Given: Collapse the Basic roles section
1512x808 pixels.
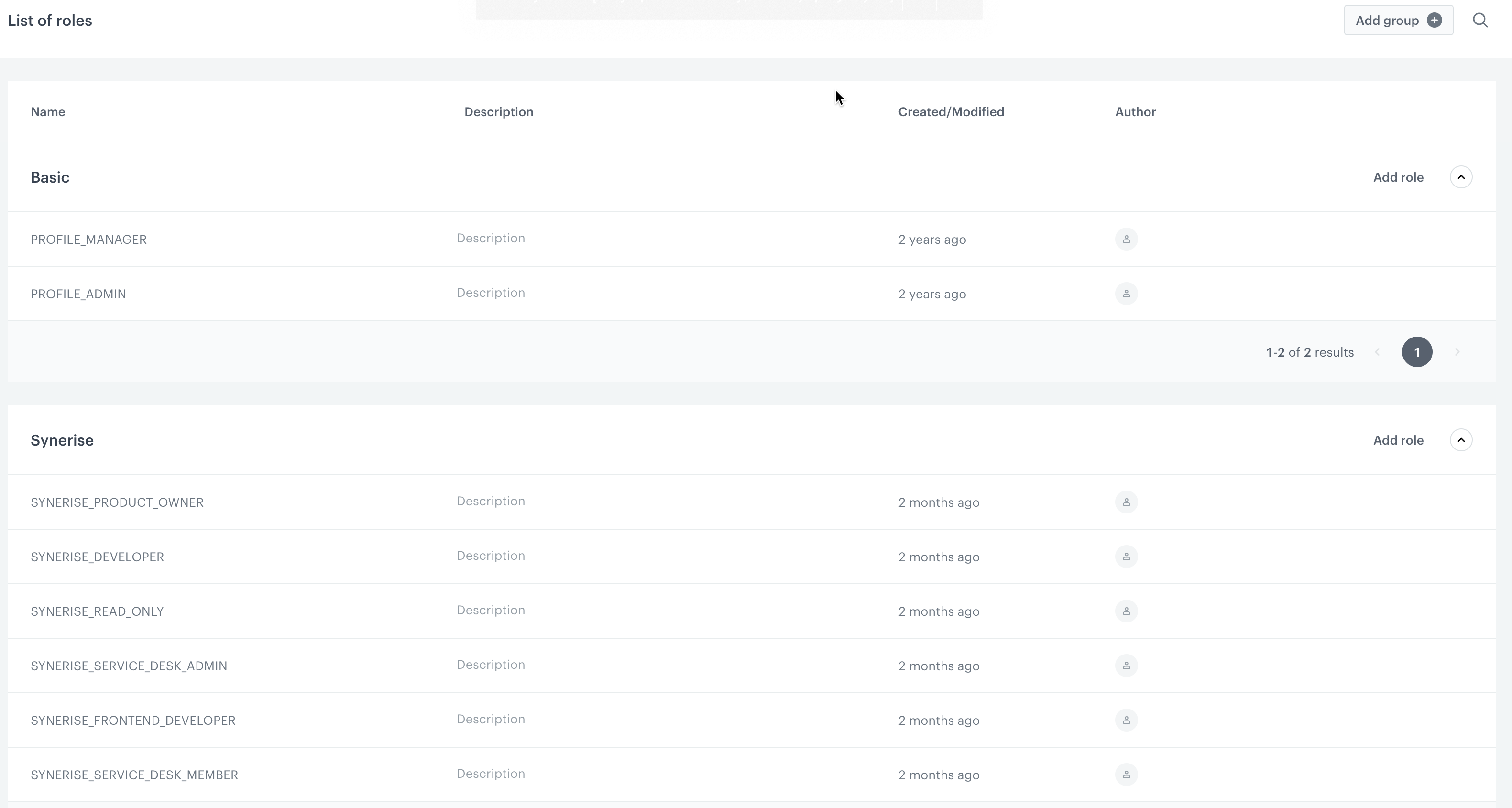Looking at the screenshot, I should coord(1461,176).
